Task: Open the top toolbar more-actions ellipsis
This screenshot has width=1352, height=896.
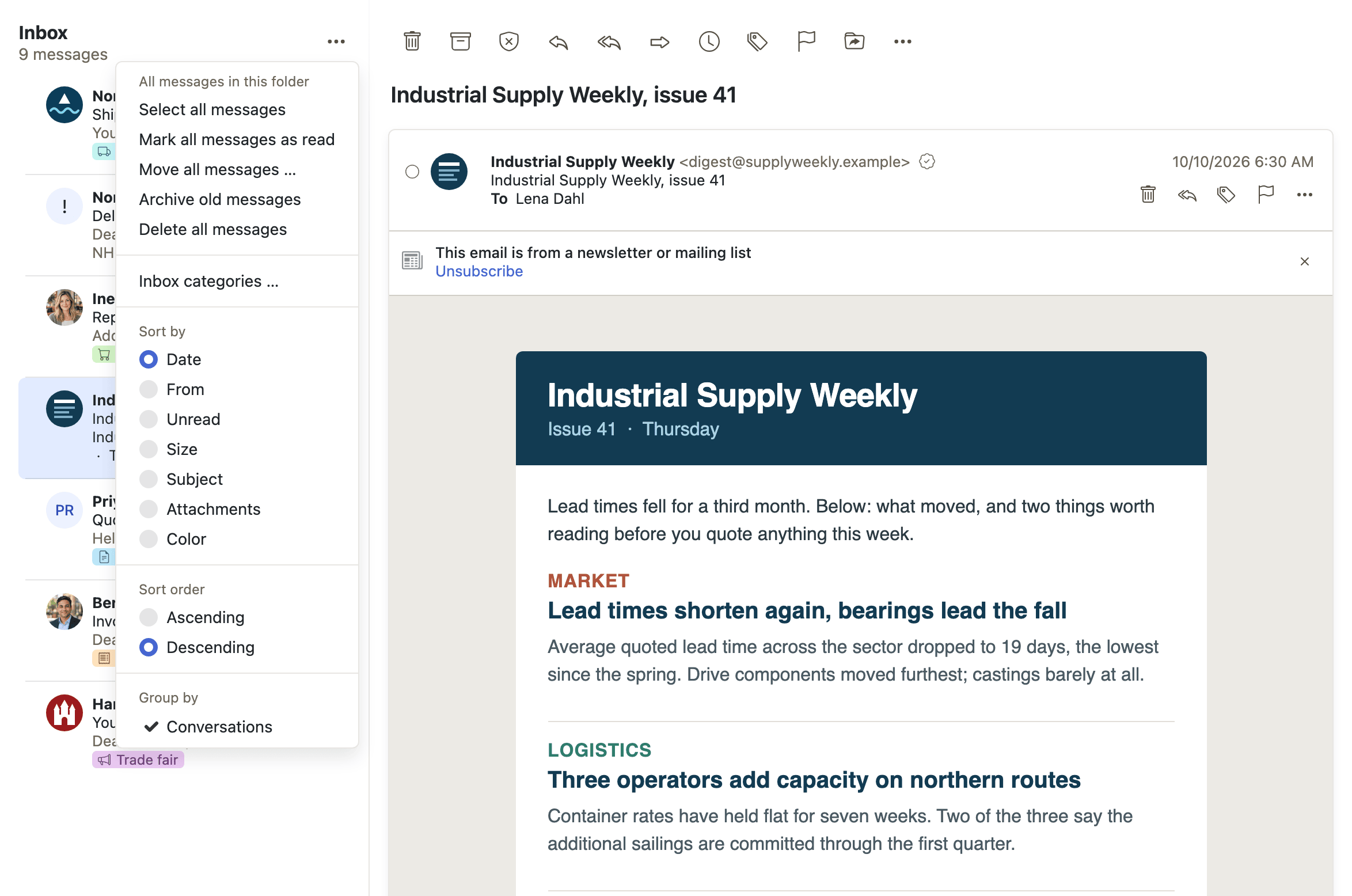Action: (x=902, y=41)
